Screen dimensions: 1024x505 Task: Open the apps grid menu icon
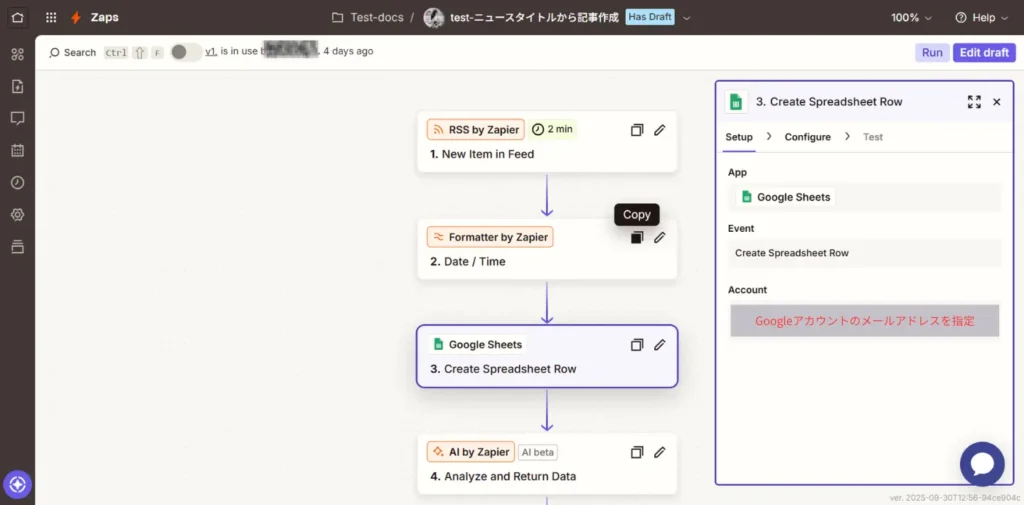[x=51, y=18]
